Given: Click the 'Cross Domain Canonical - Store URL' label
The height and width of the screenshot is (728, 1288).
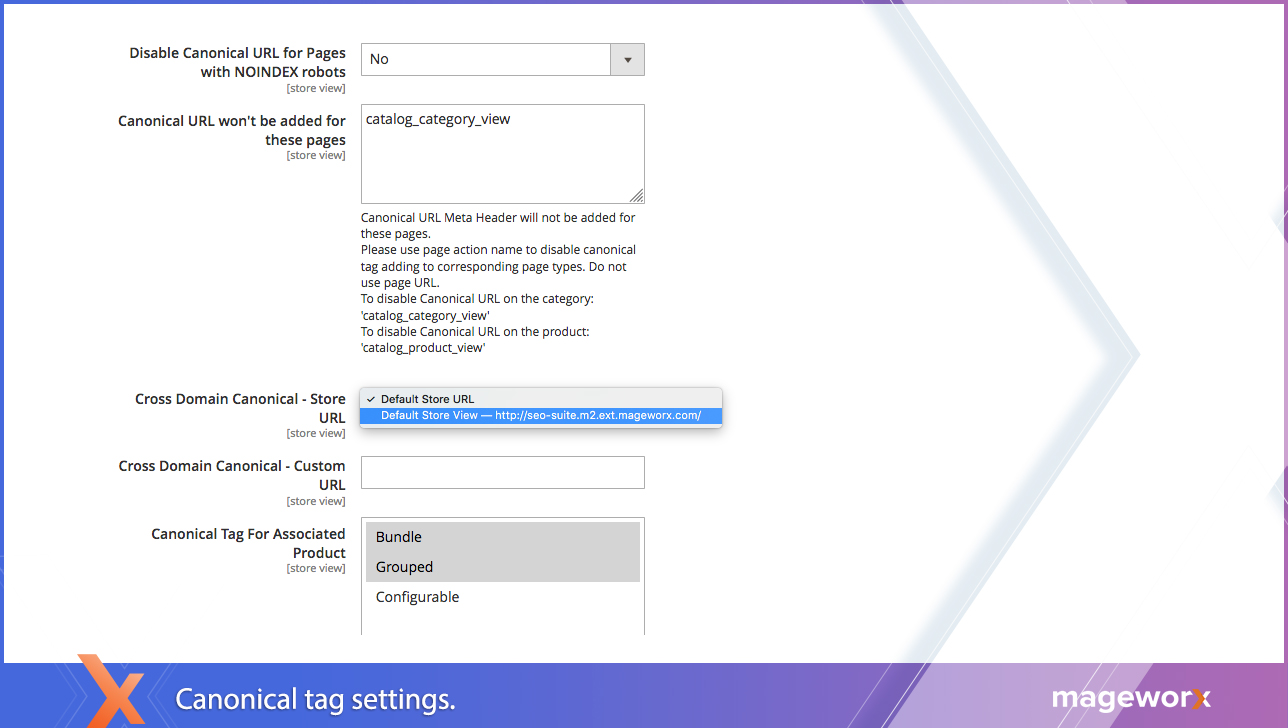Looking at the screenshot, I should [x=240, y=408].
